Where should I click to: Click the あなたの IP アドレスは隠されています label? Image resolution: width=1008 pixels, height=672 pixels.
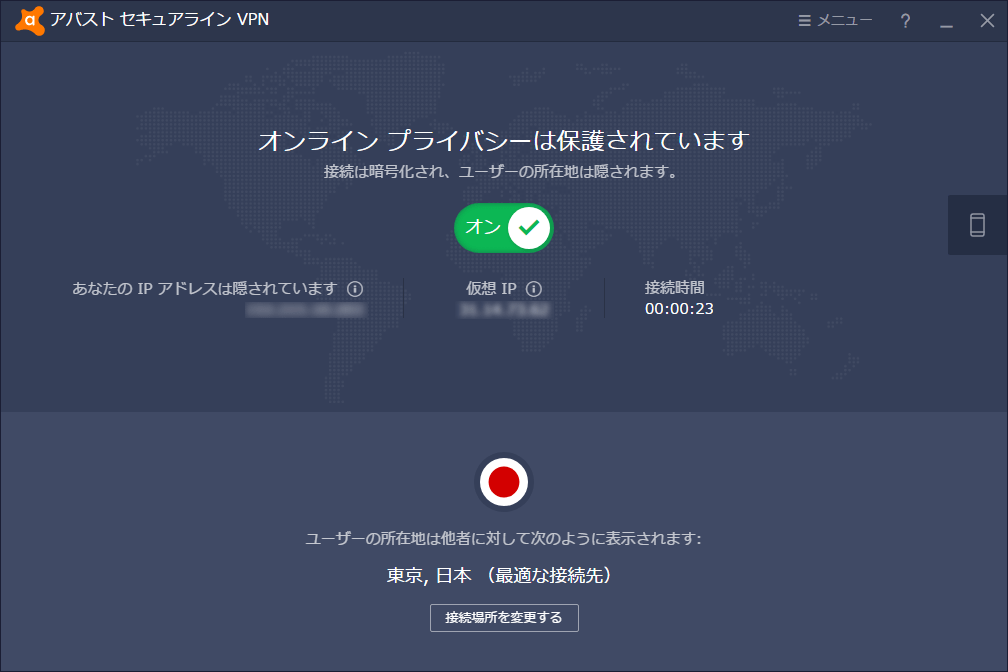coord(204,288)
